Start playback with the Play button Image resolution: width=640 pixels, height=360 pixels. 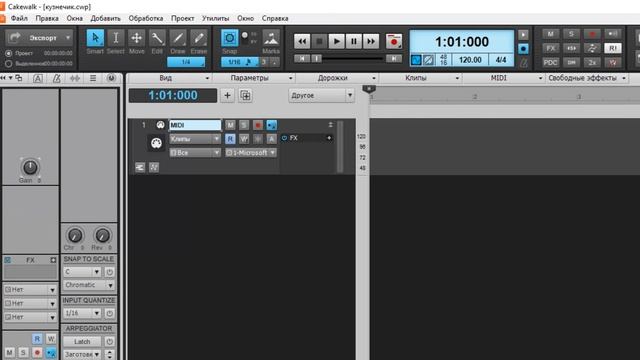coord(336,41)
